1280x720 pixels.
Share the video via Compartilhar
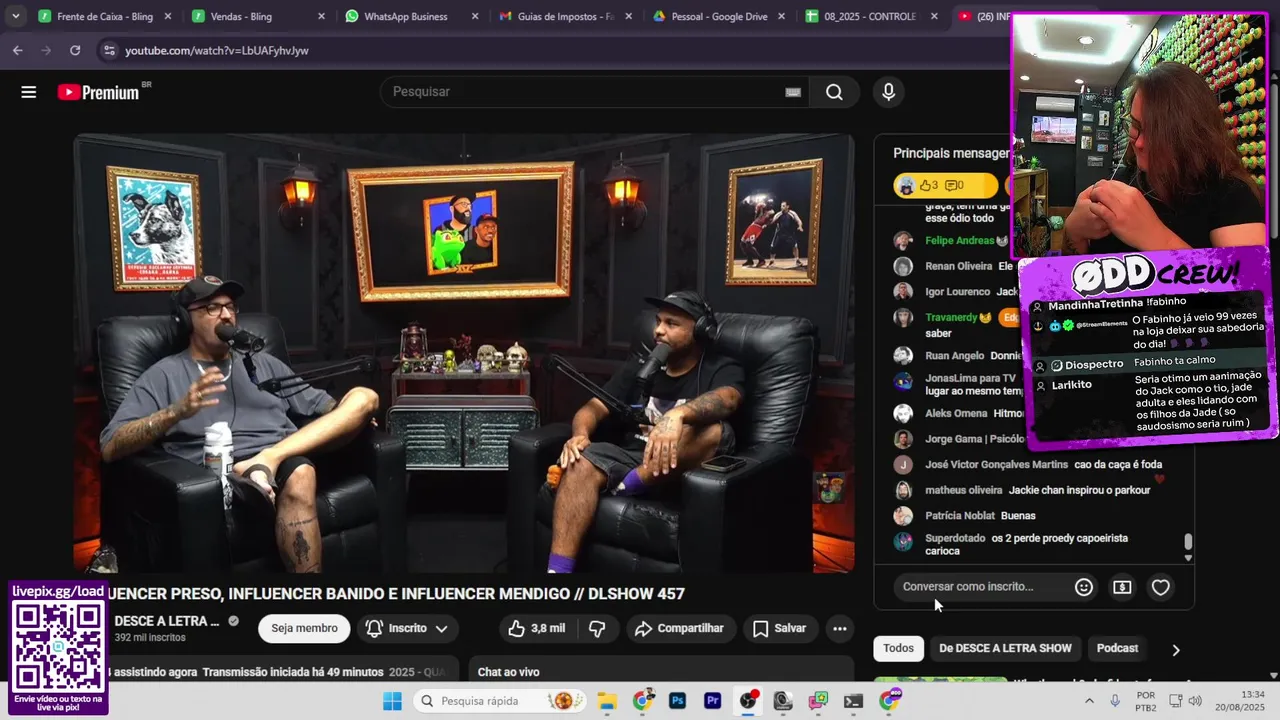[679, 628]
